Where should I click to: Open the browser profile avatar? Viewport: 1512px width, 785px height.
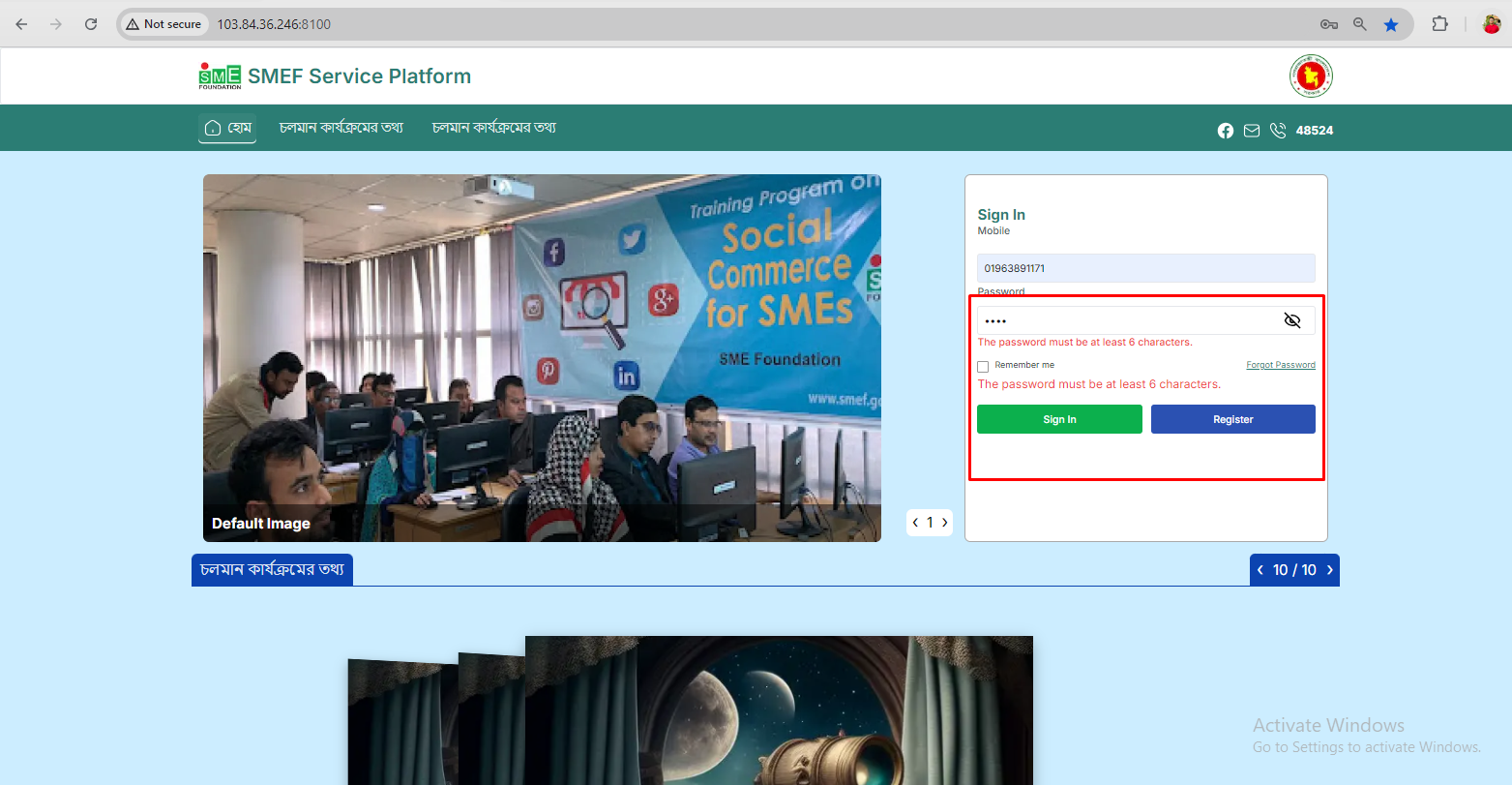click(1492, 24)
